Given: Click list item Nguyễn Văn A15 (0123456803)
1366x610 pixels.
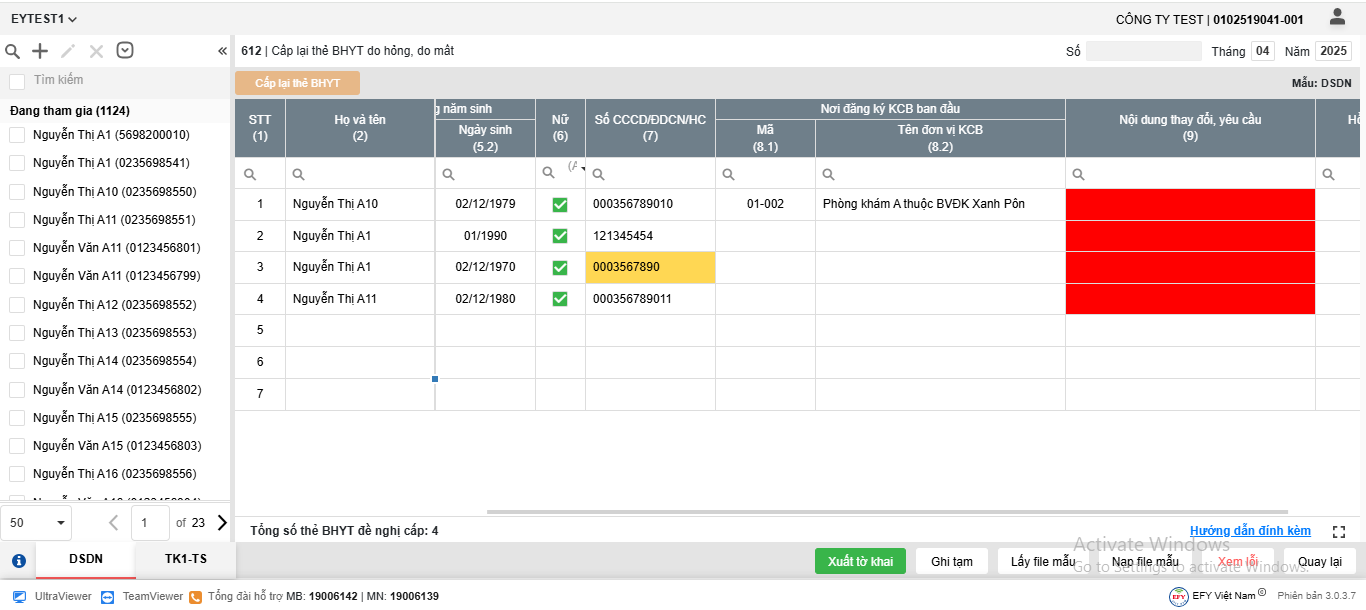Looking at the screenshot, I should point(117,446).
